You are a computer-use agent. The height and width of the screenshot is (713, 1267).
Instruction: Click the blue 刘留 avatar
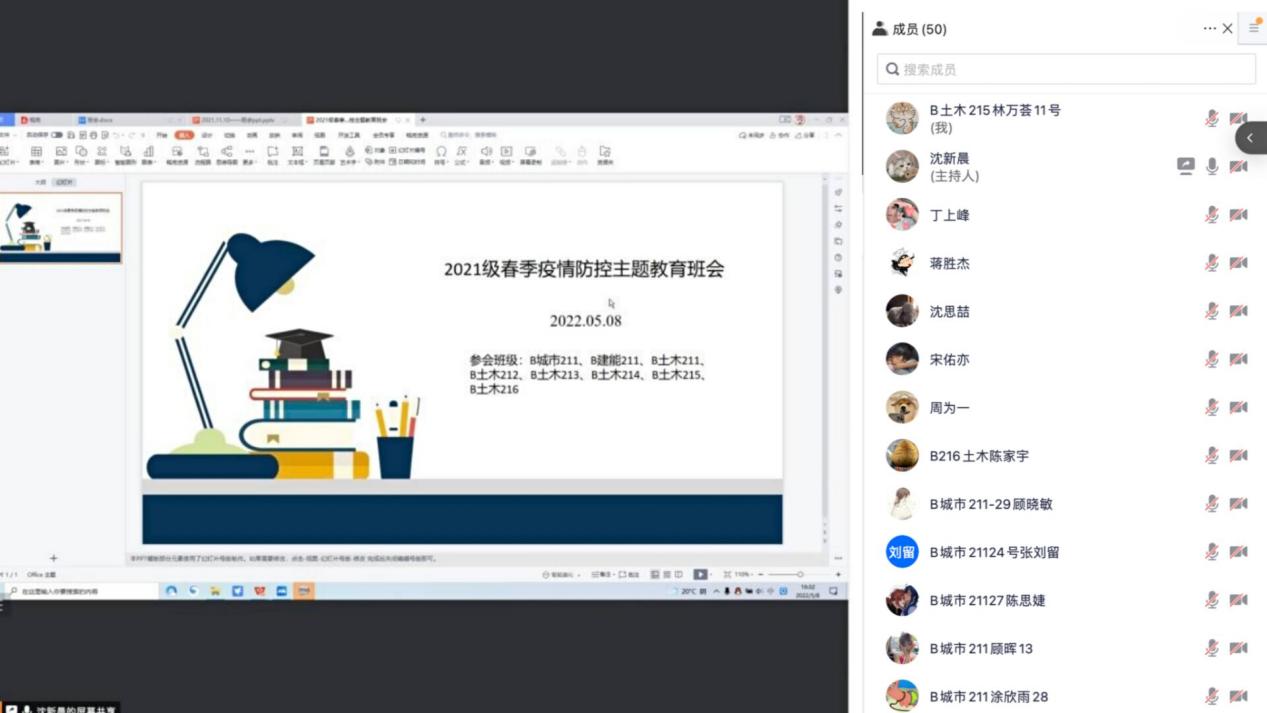click(902, 552)
